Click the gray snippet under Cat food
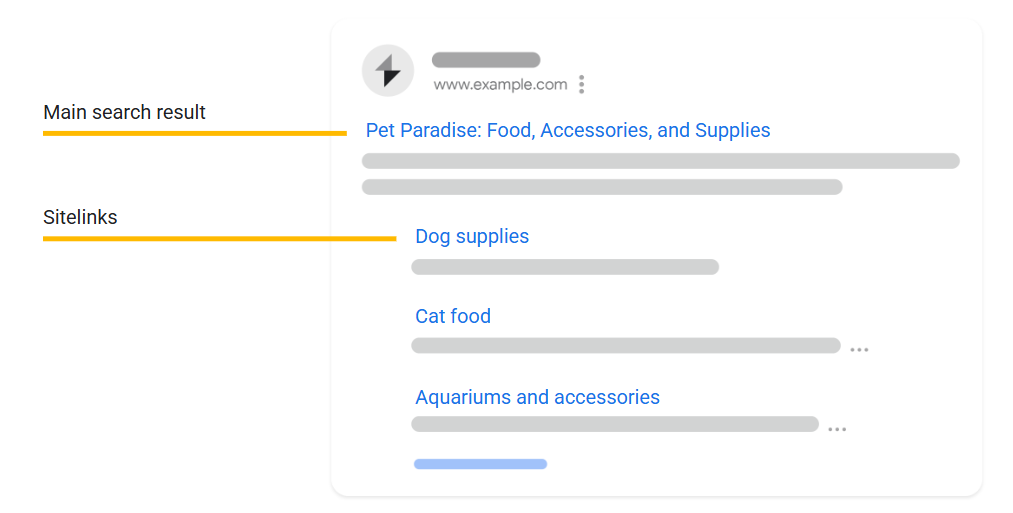 625,346
